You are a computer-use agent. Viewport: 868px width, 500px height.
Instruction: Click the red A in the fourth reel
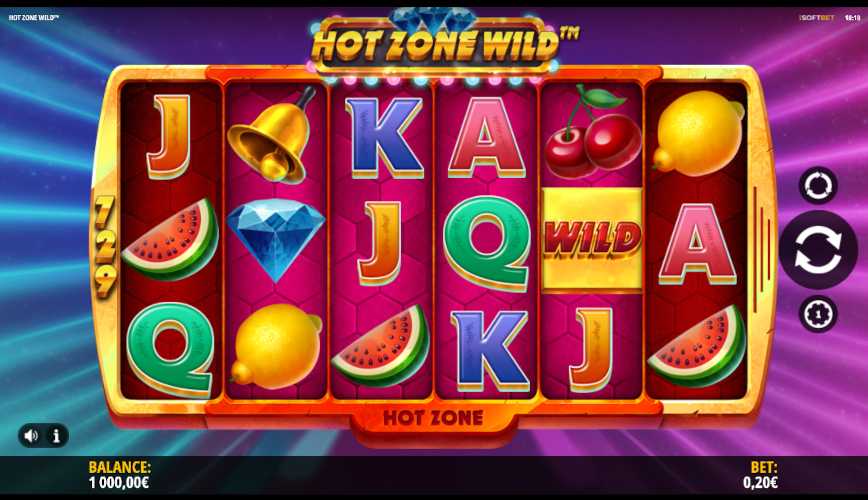pyautogui.click(x=486, y=137)
